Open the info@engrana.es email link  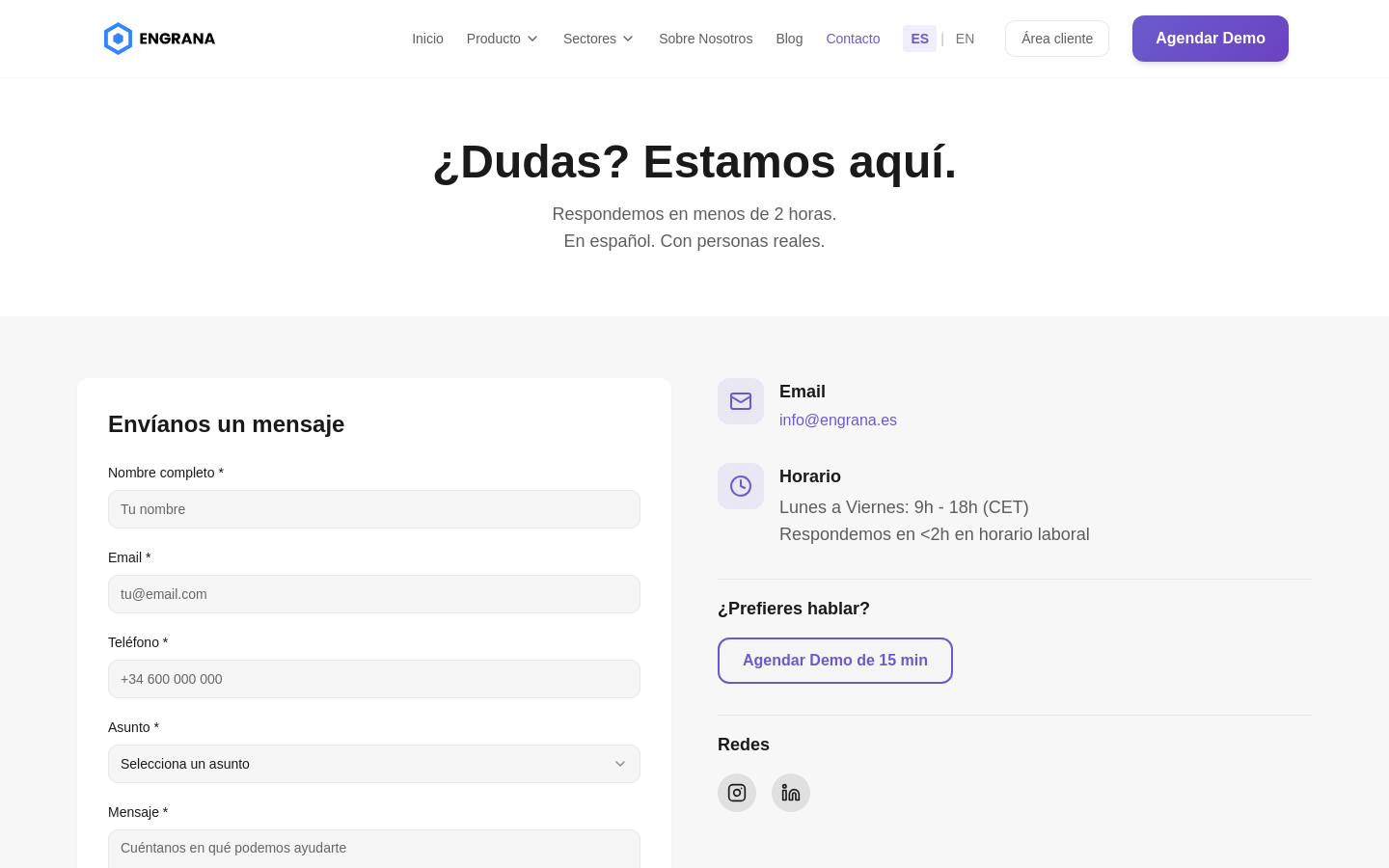(838, 420)
